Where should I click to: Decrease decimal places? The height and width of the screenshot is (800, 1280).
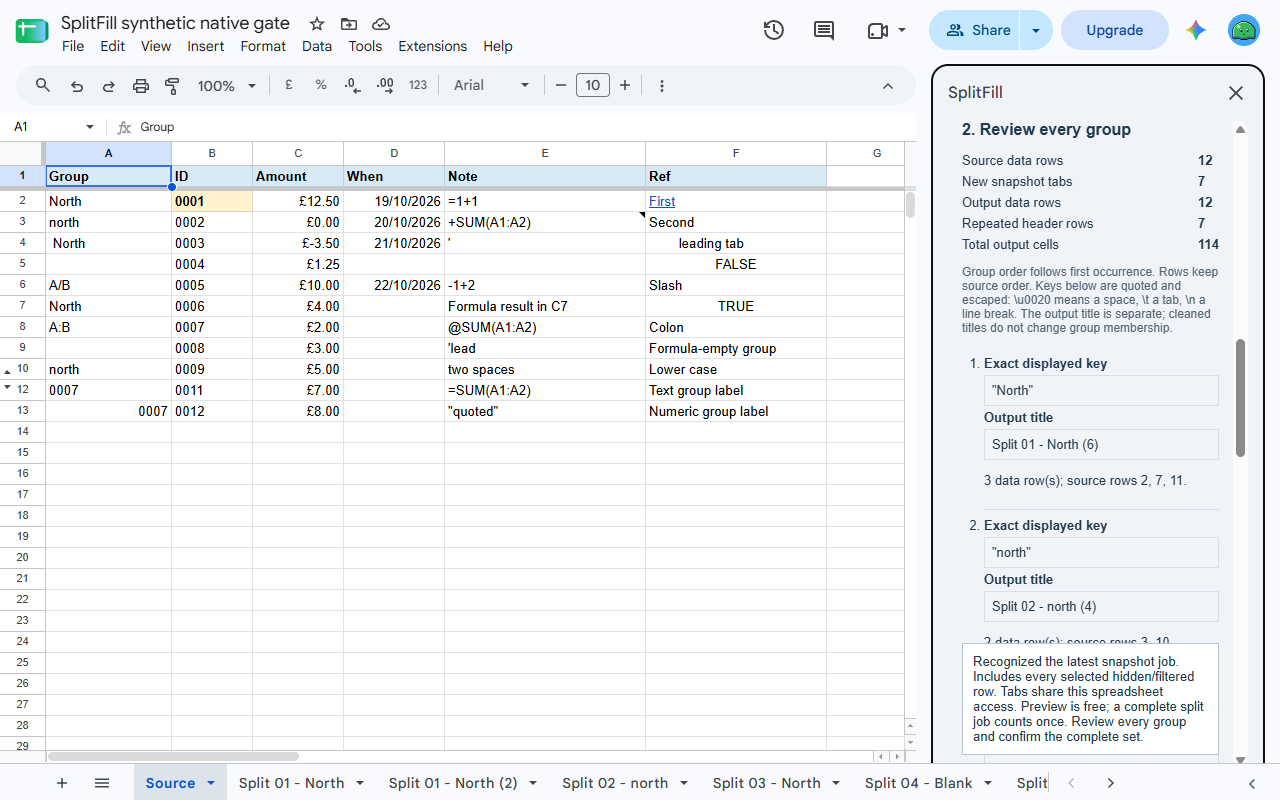(353, 86)
